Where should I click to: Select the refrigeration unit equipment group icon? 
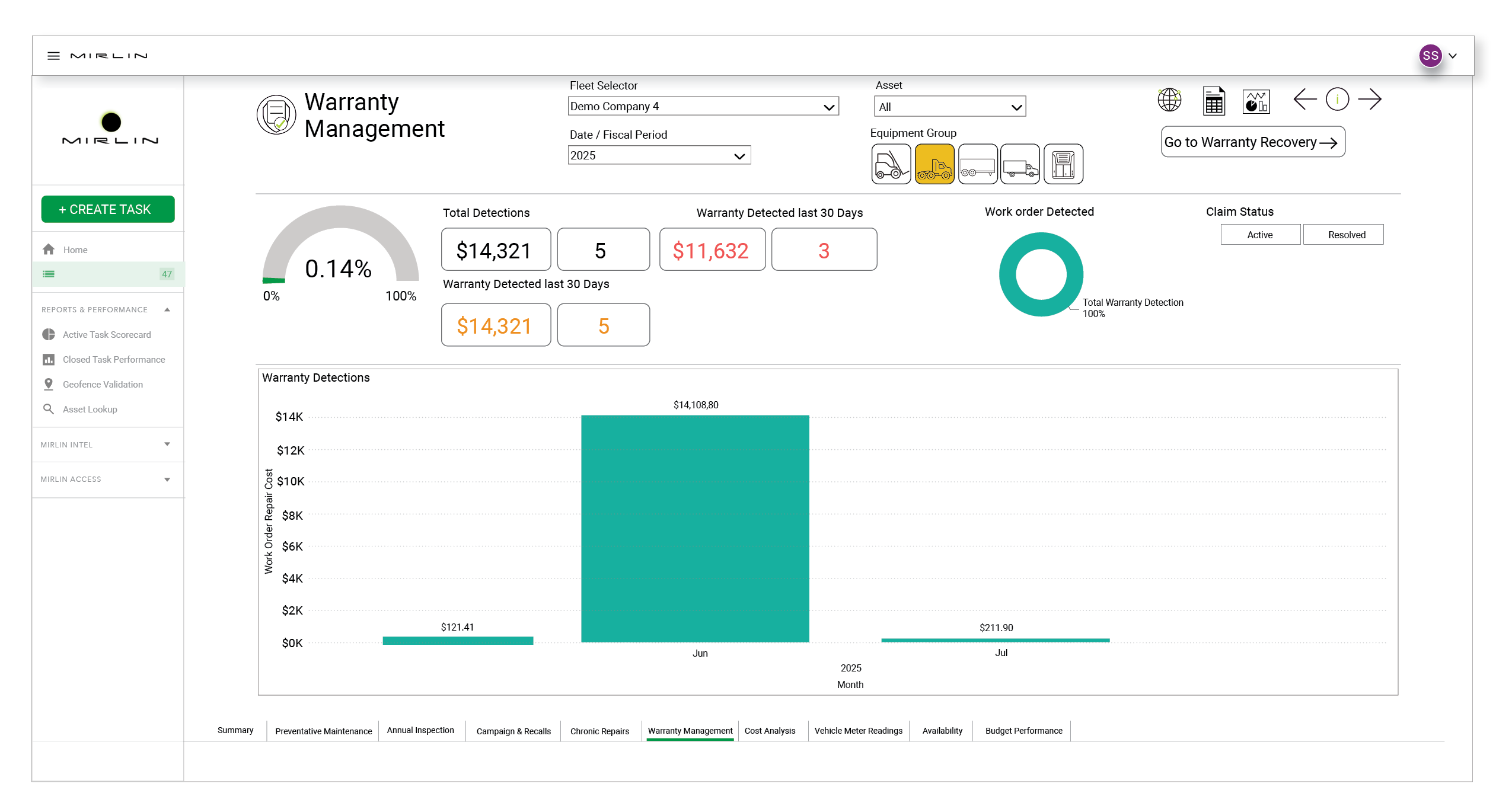1063,164
